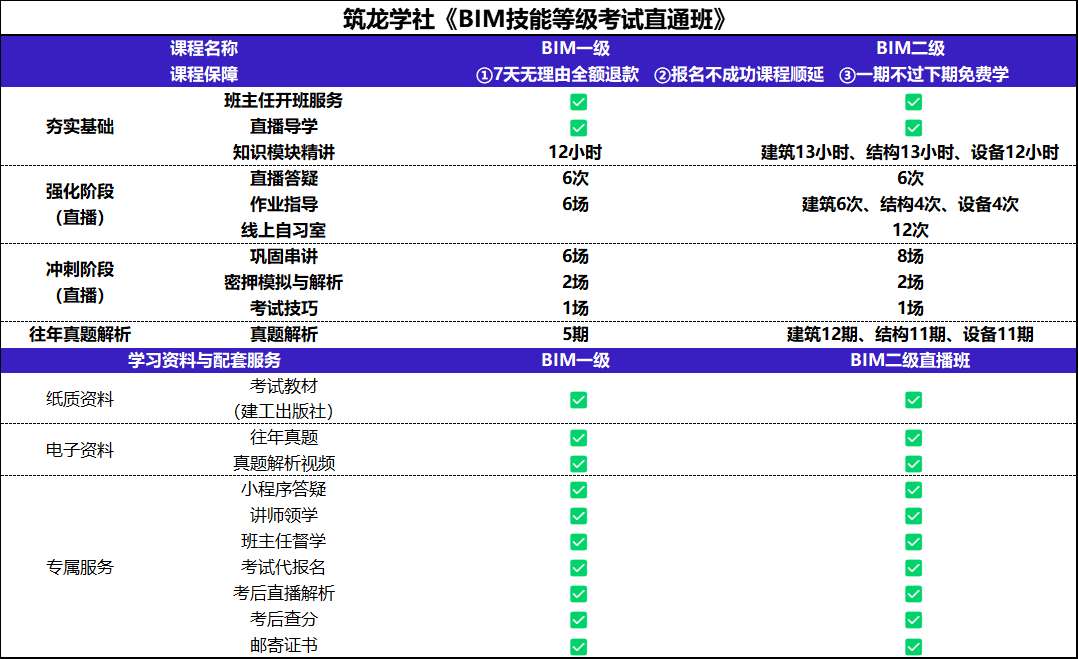This screenshot has width=1078, height=659.
Task: Toggle BIM一级 checkbox for 考试代报名
Action: pyautogui.click(x=578, y=567)
